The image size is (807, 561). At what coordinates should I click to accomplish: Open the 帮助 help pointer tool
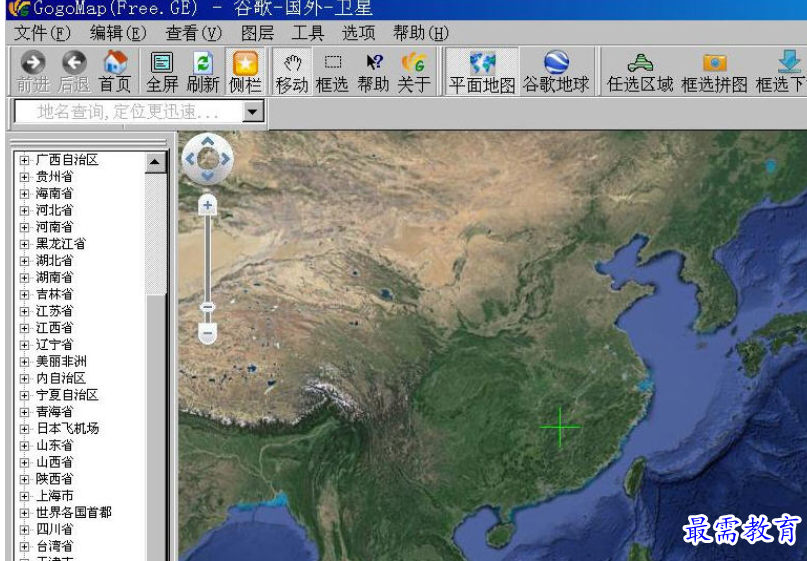[374, 71]
